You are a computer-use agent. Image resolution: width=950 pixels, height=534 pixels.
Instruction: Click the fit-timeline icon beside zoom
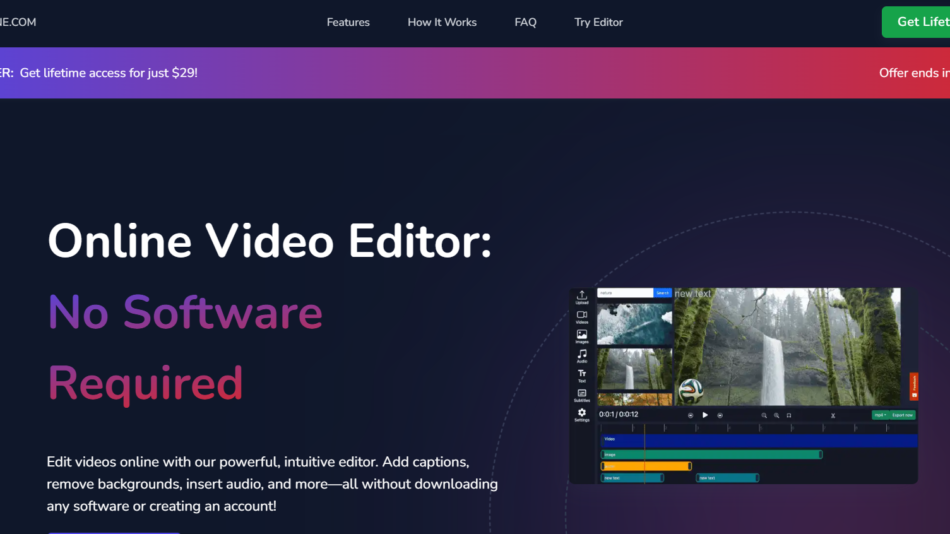789,415
